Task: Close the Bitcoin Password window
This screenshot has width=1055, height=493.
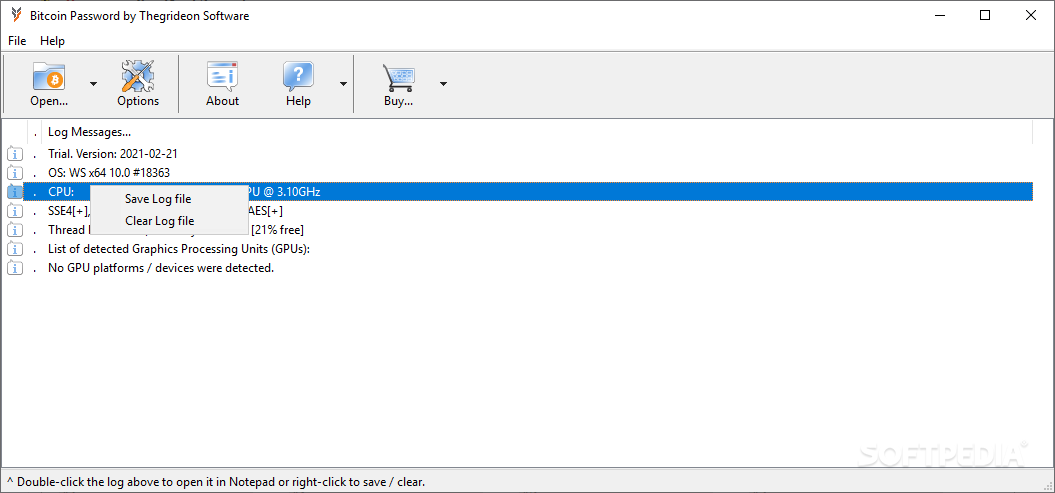Action: [1031, 15]
